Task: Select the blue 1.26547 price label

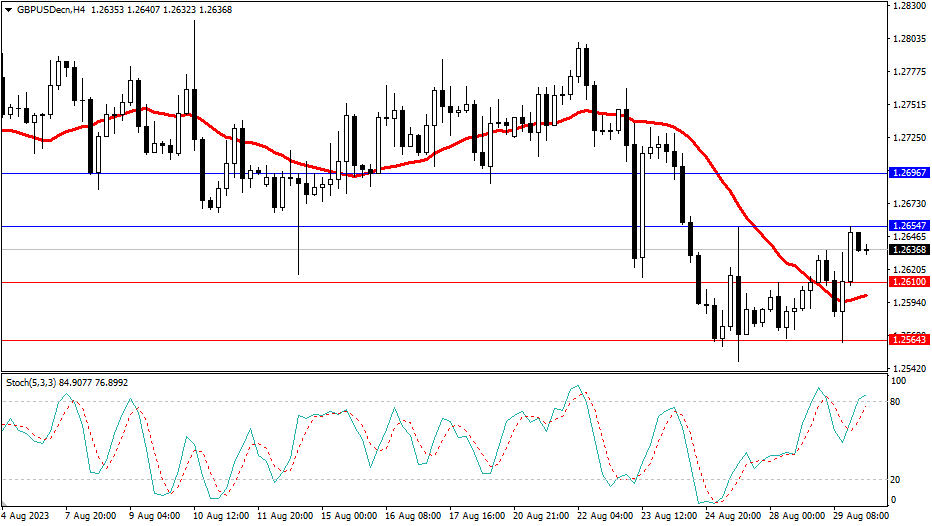Action: click(x=909, y=226)
